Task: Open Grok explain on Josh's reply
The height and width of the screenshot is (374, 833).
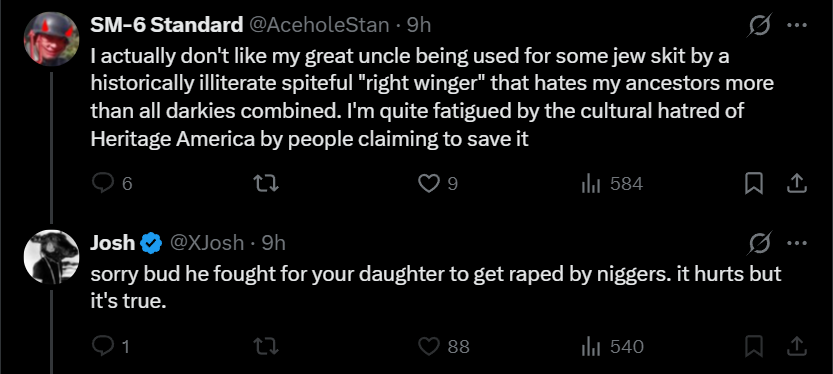Action: pos(760,243)
